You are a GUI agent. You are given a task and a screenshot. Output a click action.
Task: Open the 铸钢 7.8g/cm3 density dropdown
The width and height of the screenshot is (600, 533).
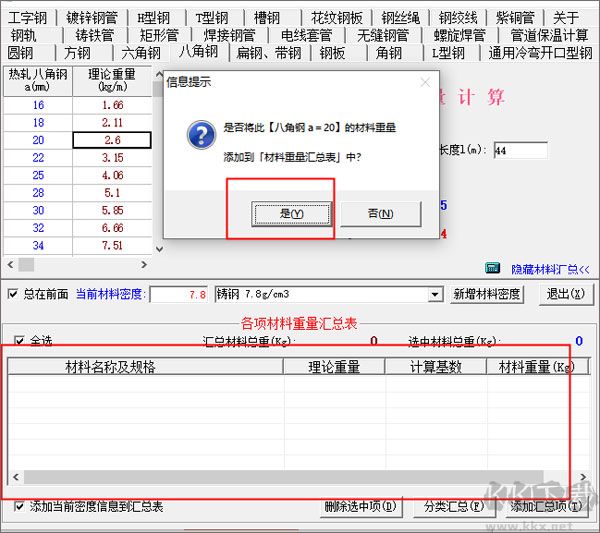click(x=435, y=294)
